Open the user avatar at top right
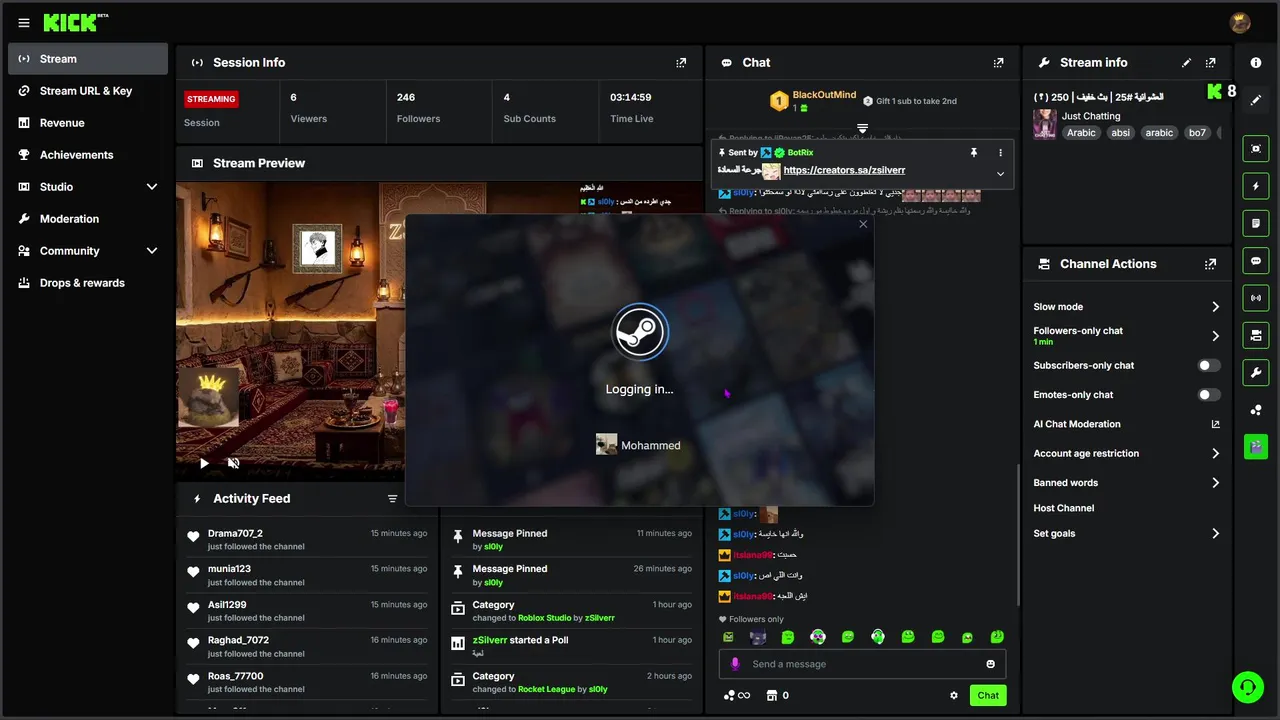Image resolution: width=1280 pixels, height=720 pixels. coord(1240,23)
